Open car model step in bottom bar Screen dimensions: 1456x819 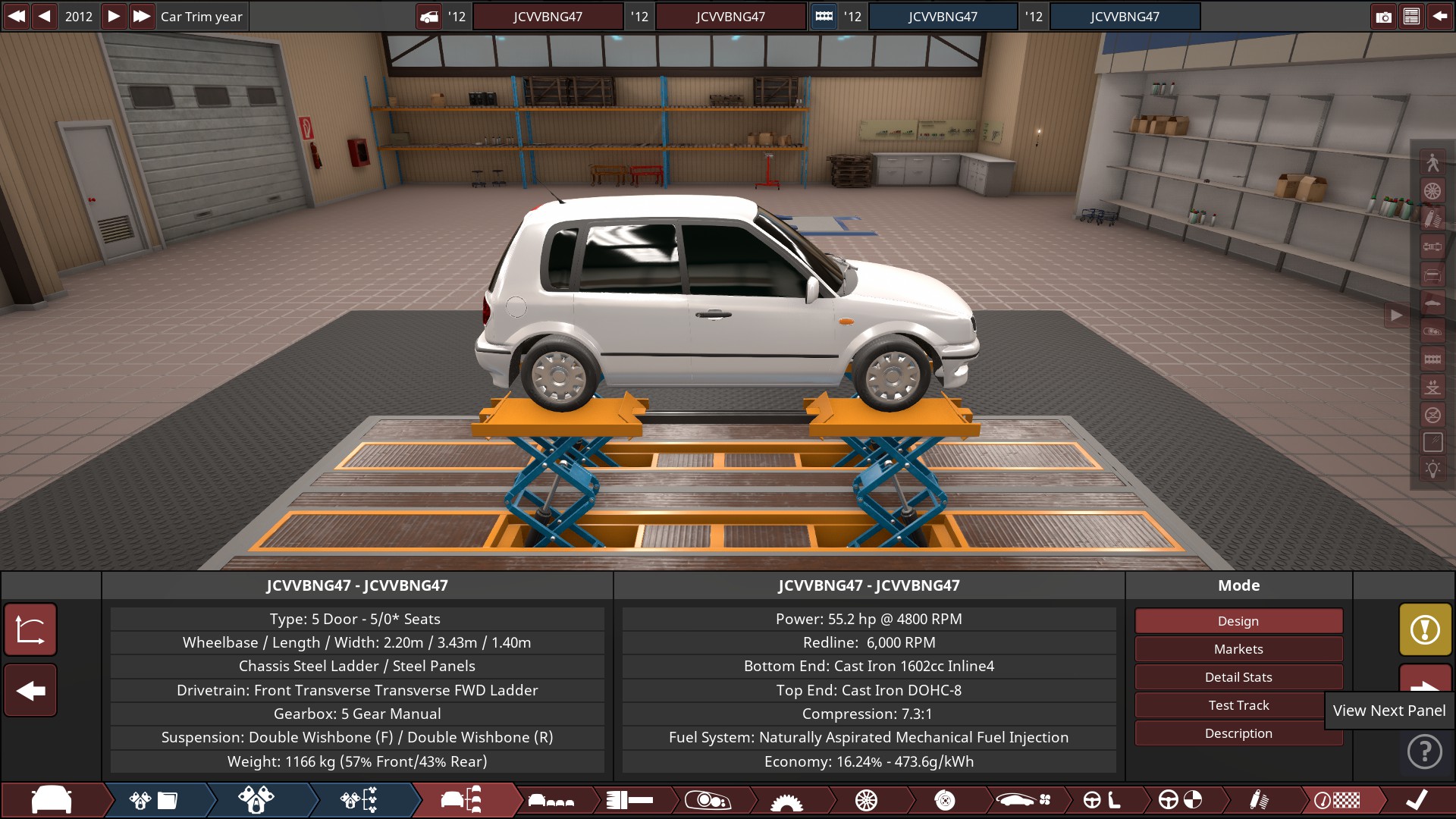pos(52,800)
